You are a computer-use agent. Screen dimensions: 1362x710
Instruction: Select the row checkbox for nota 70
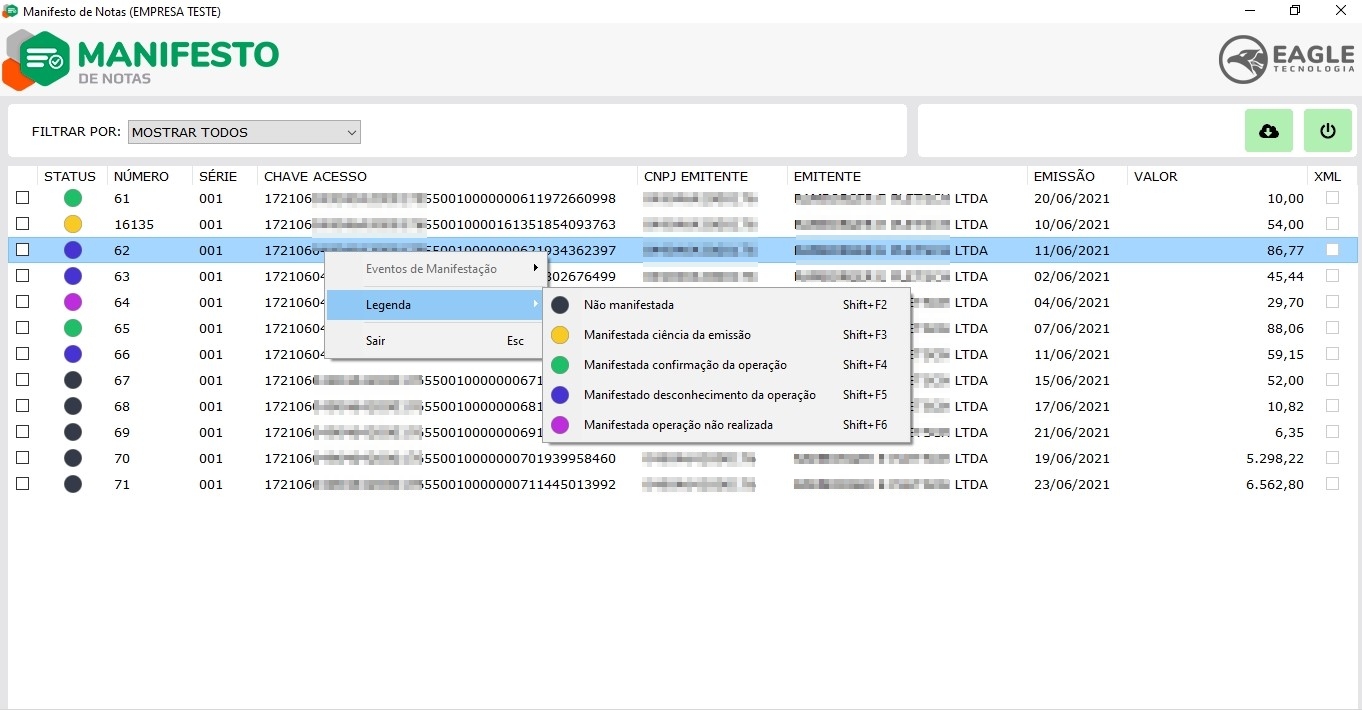pos(22,458)
